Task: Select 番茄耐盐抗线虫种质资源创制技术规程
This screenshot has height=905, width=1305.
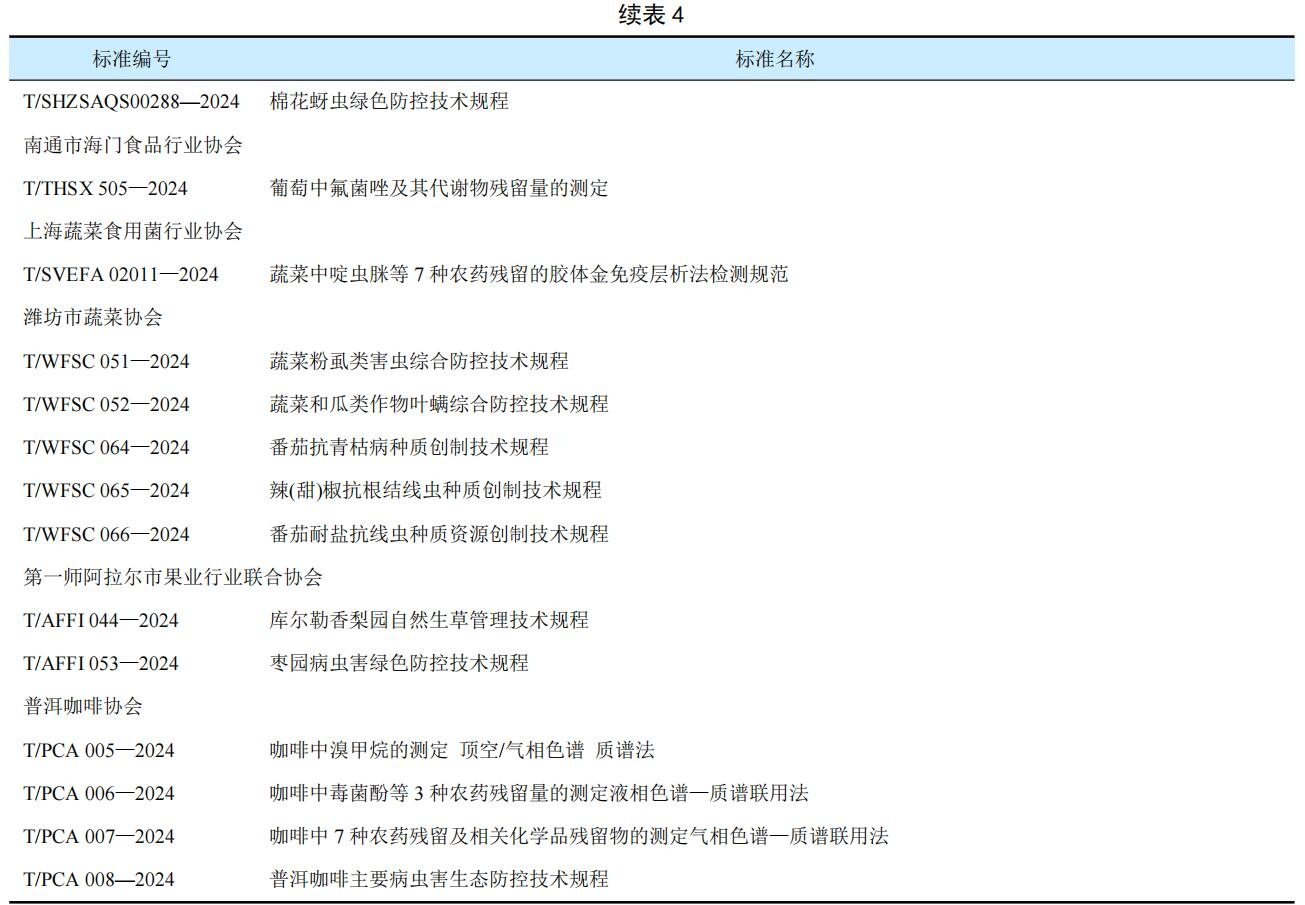Action: pyautogui.click(x=439, y=534)
